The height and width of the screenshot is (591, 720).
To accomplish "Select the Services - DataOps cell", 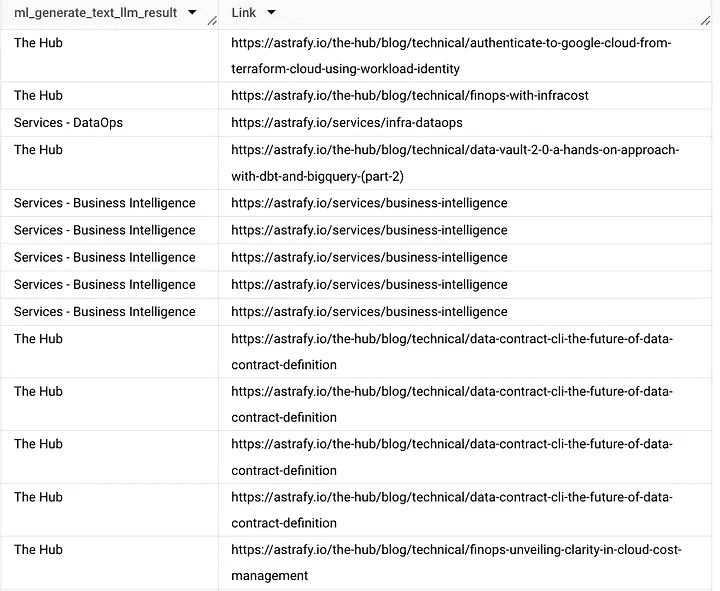I will tap(110, 123).
